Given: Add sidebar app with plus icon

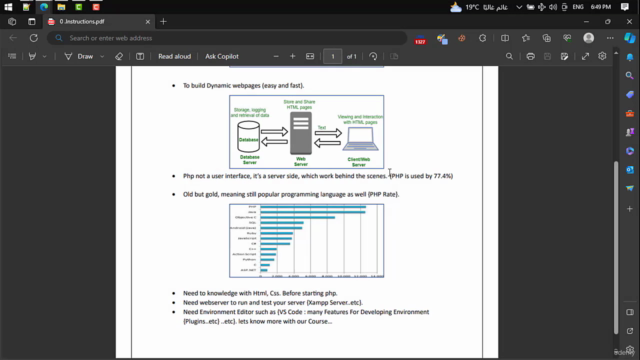Looking at the screenshot, I should coord(630,209).
